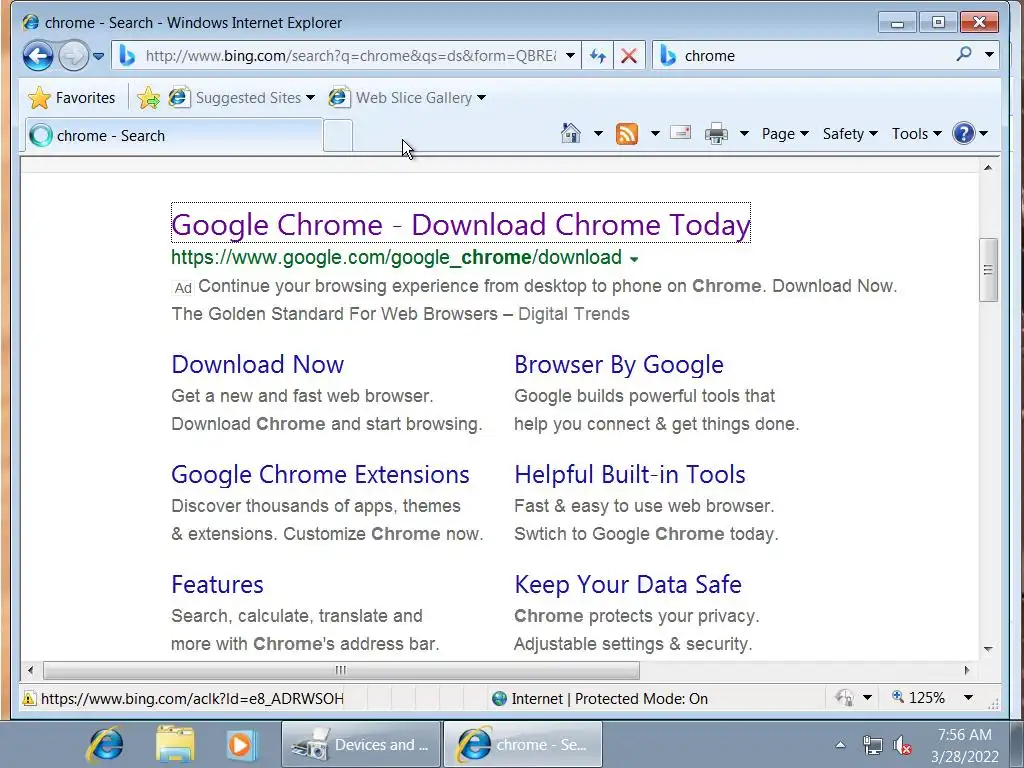Click the muted volume tray icon
The width and height of the screenshot is (1024, 768).
tap(903, 745)
